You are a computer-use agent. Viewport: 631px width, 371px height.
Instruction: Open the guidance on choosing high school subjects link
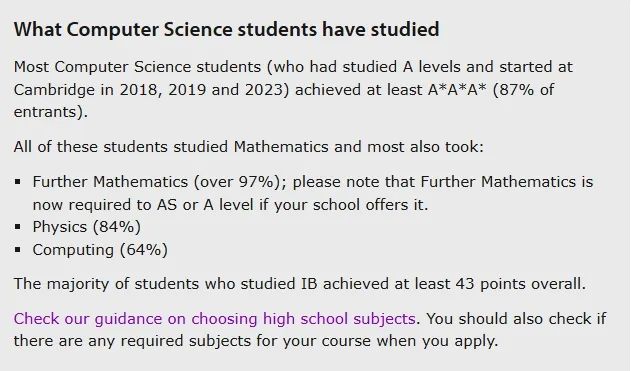click(214, 319)
